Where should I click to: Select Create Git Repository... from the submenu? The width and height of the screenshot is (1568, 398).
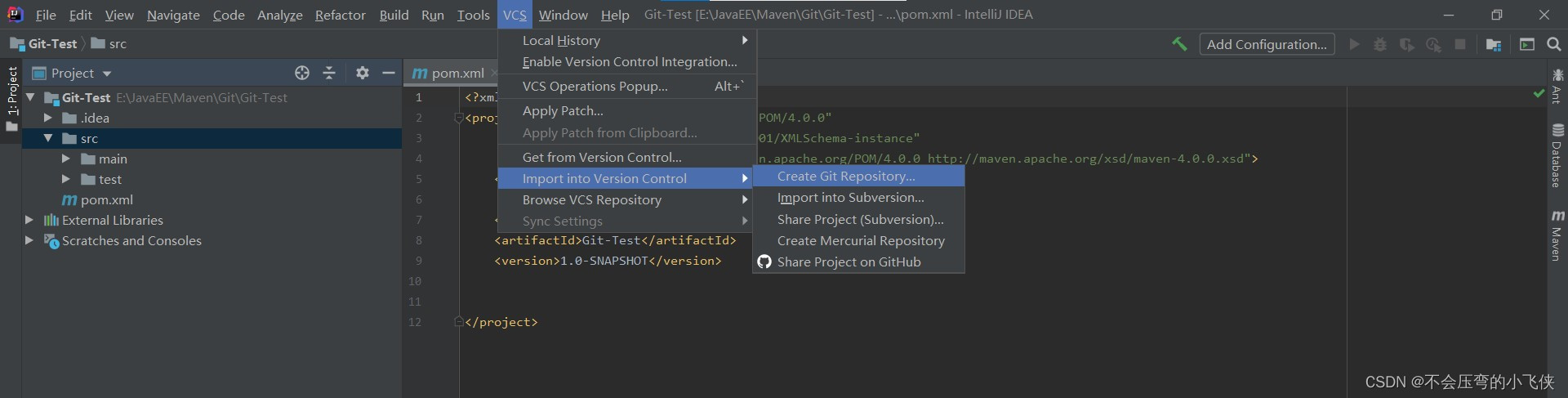(846, 177)
